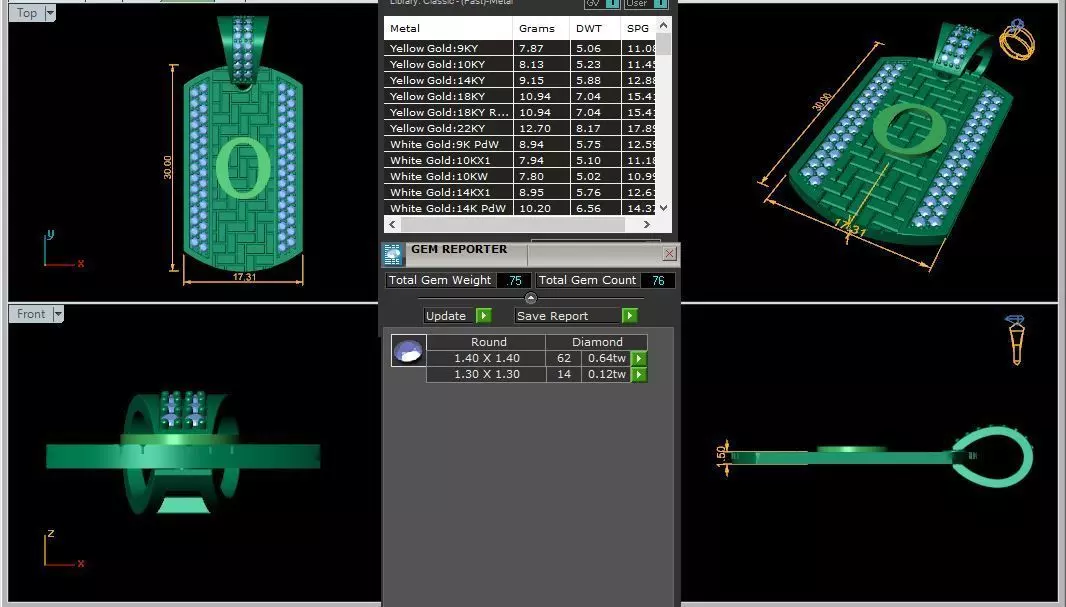Open the Top viewport dropdown arrow
This screenshot has width=1066, height=607.
tap(50, 13)
